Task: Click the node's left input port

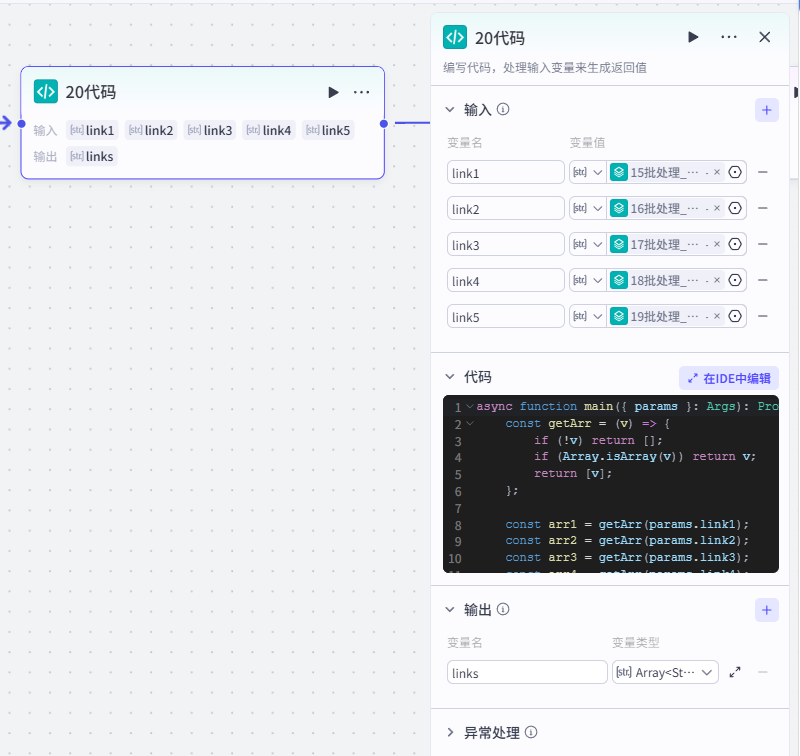Action: coord(21,123)
